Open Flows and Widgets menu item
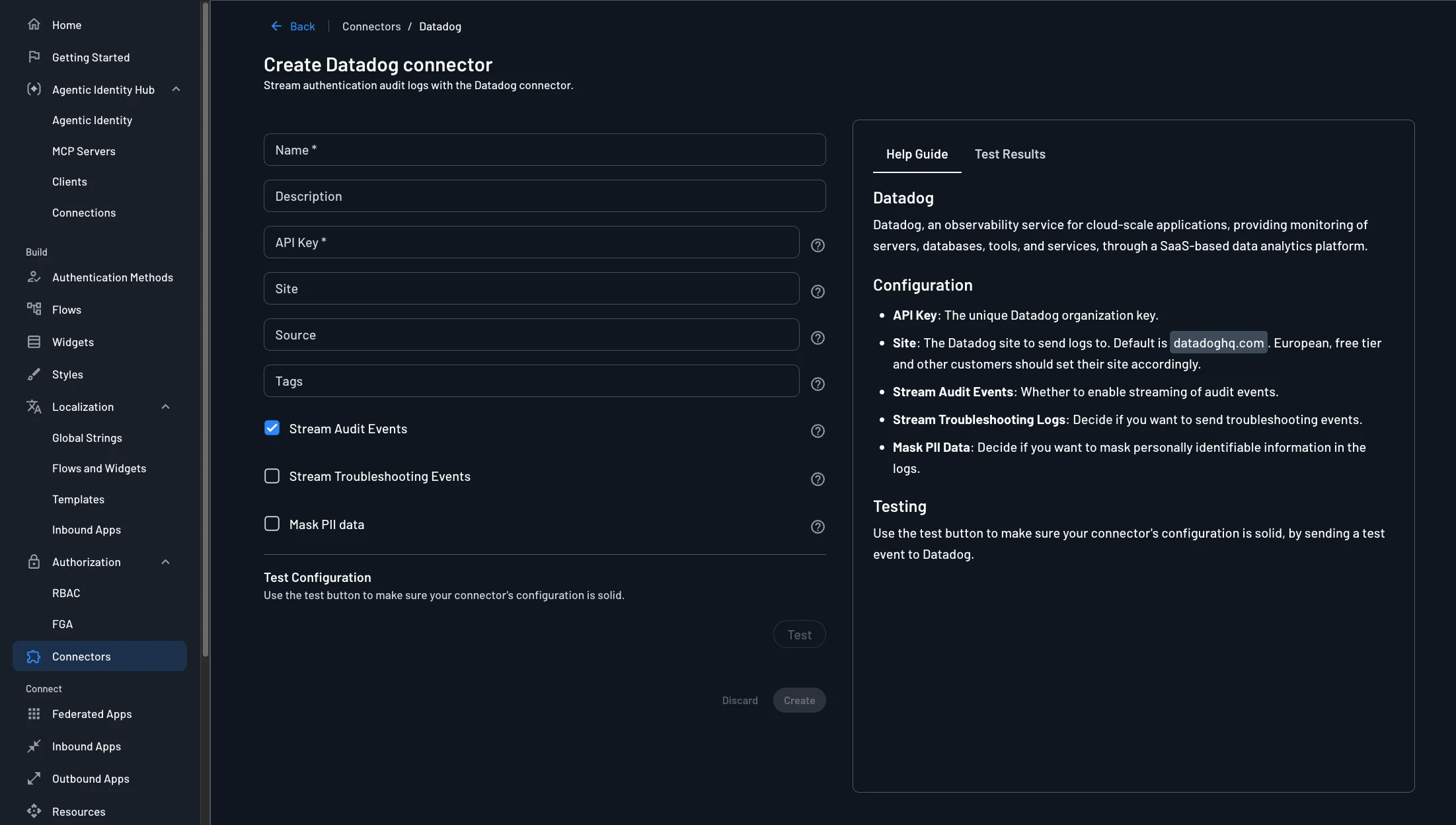1456x825 pixels. pyautogui.click(x=99, y=468)
